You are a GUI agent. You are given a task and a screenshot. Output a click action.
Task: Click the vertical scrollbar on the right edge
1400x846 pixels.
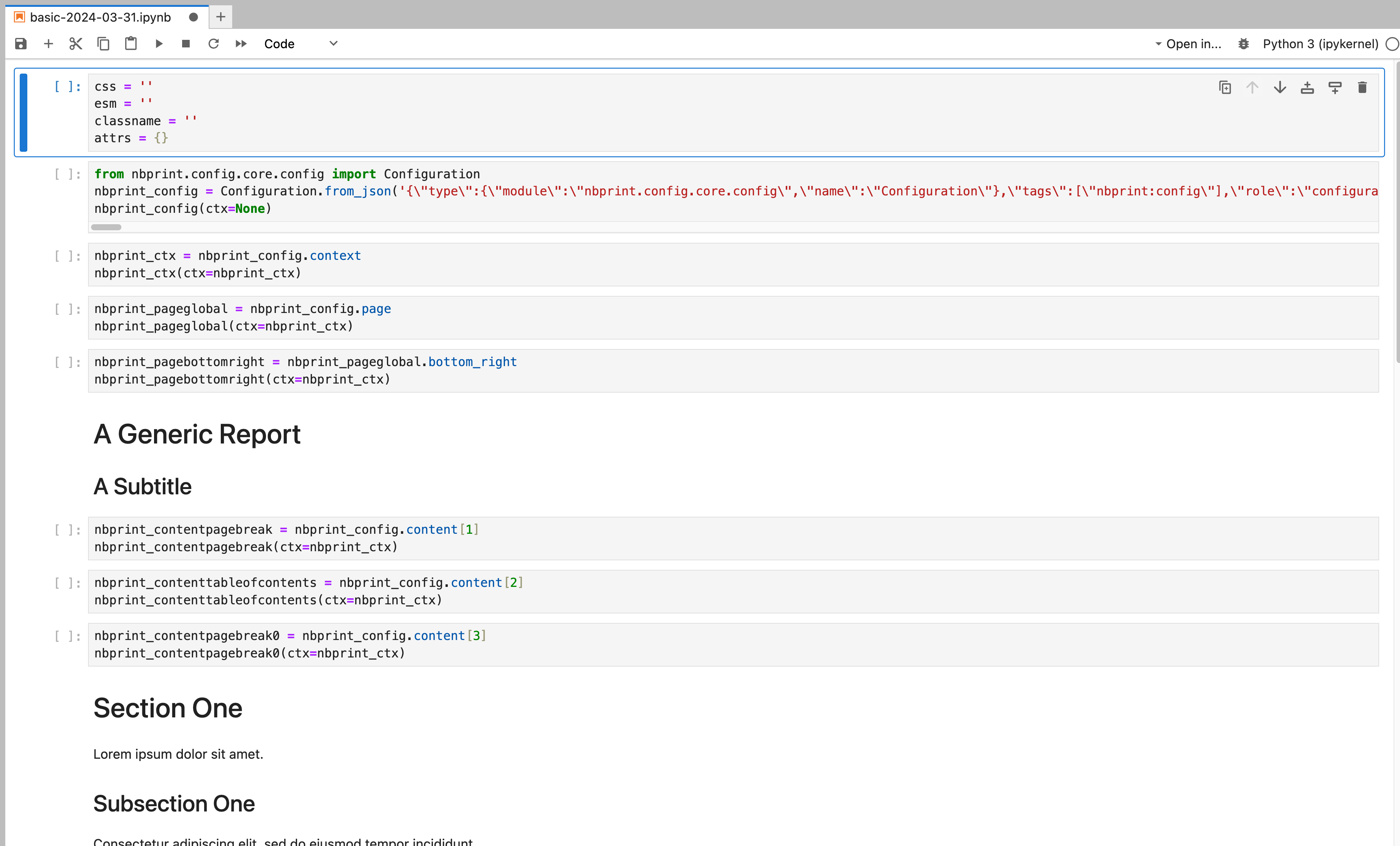(x=1397, y=212)
